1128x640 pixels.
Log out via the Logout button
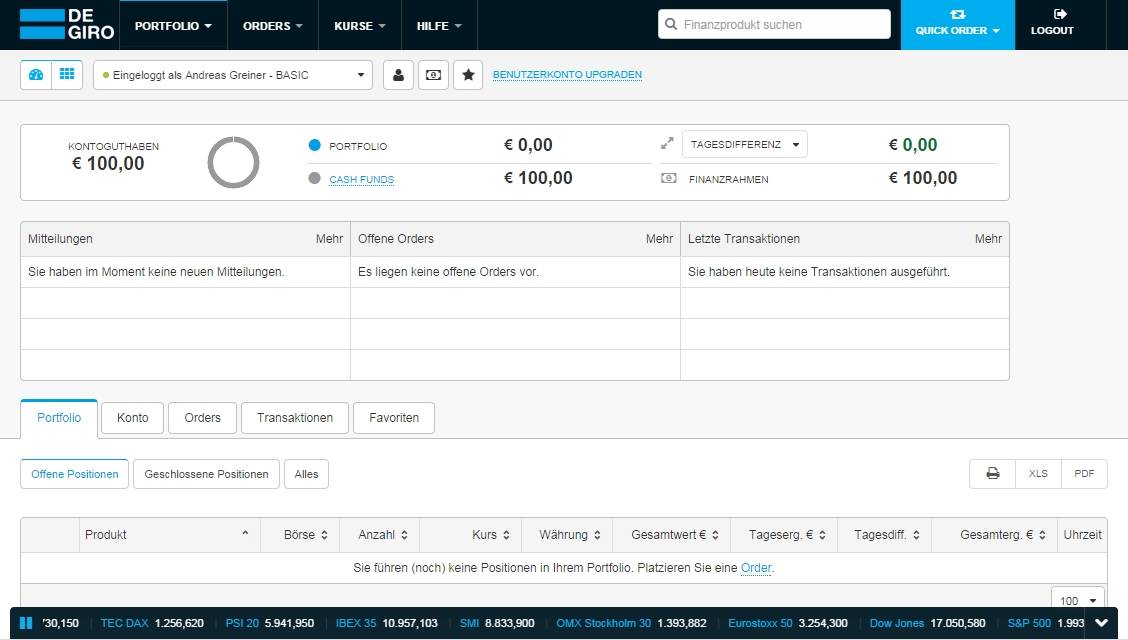pos(1052,24)
